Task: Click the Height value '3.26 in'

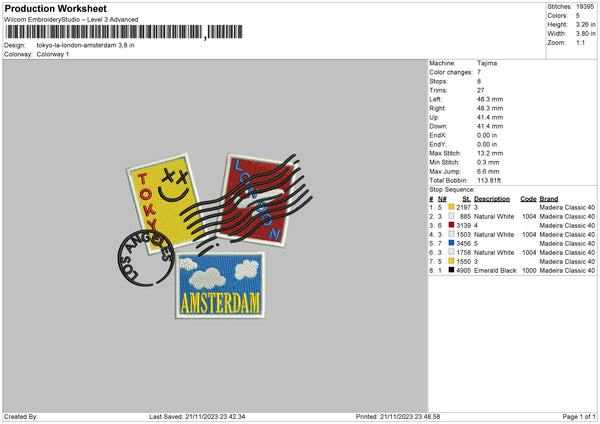Action: pyautogui.click(x=585, y=24)
